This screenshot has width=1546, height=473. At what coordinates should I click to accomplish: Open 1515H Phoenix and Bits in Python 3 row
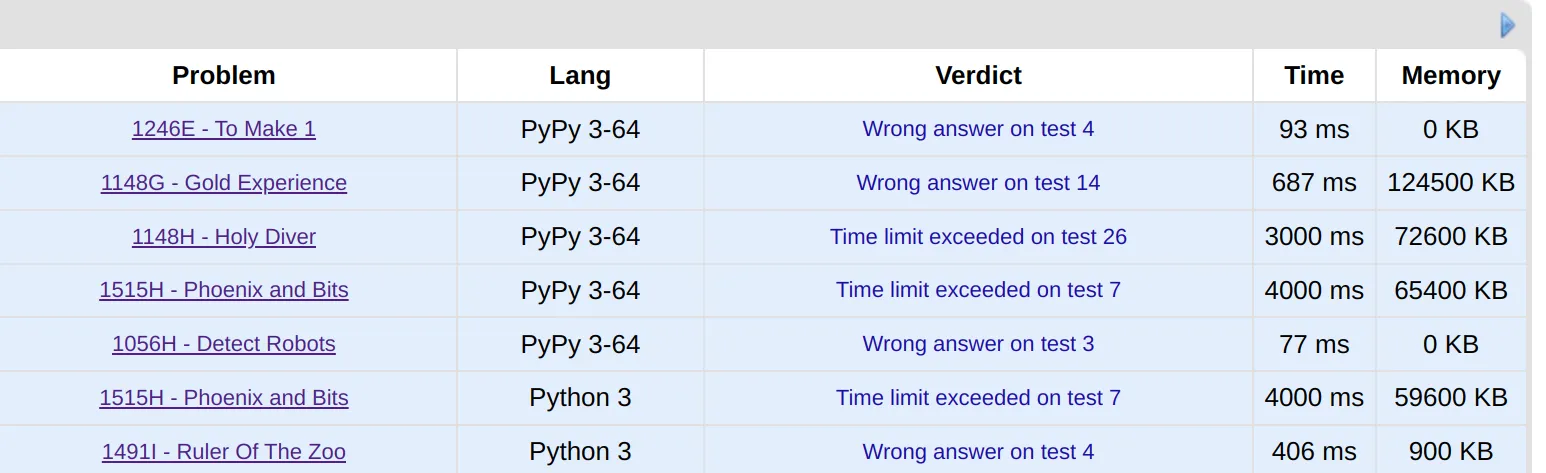[224, 398]
